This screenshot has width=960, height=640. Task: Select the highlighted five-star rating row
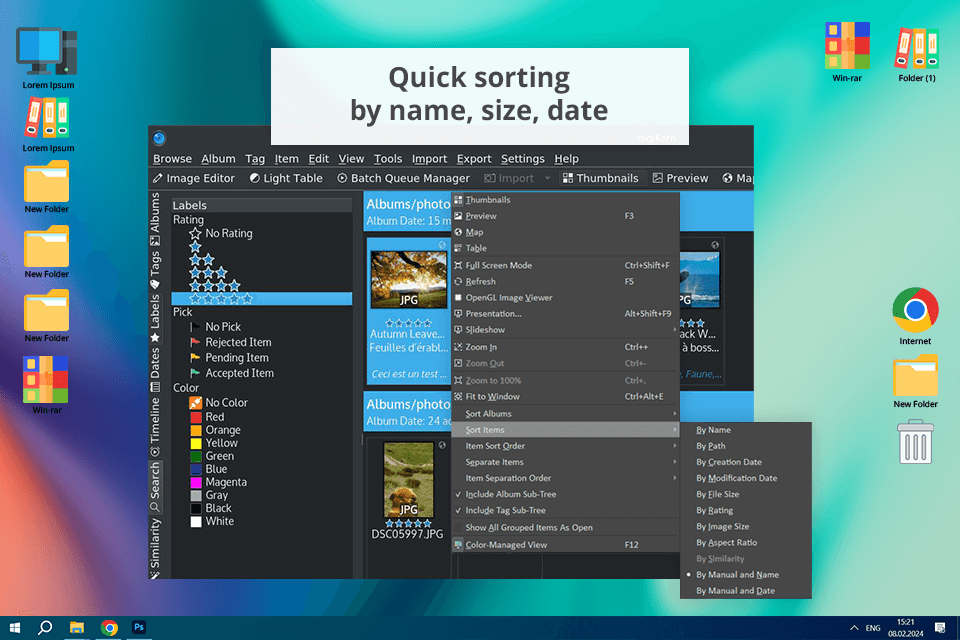click(x=261, y=299)
